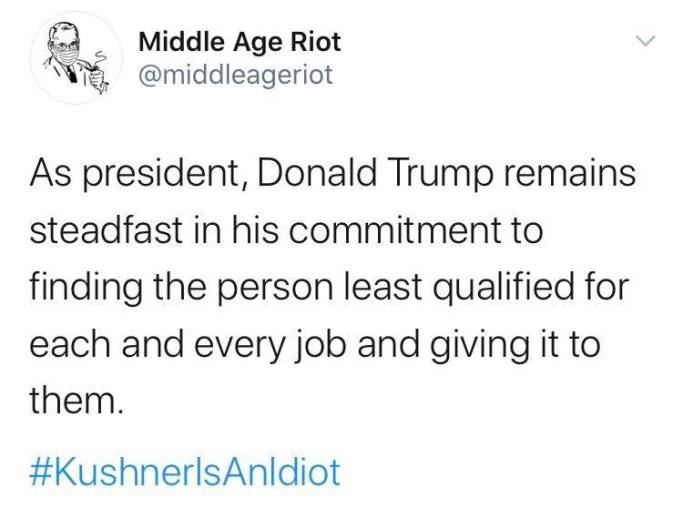
Task: Click the word "them." ending the tweet
Action: tap(74, 401)
